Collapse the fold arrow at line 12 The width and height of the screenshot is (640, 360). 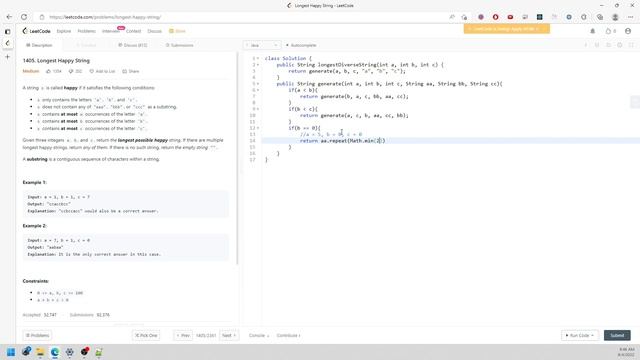(x=258, y=128)
